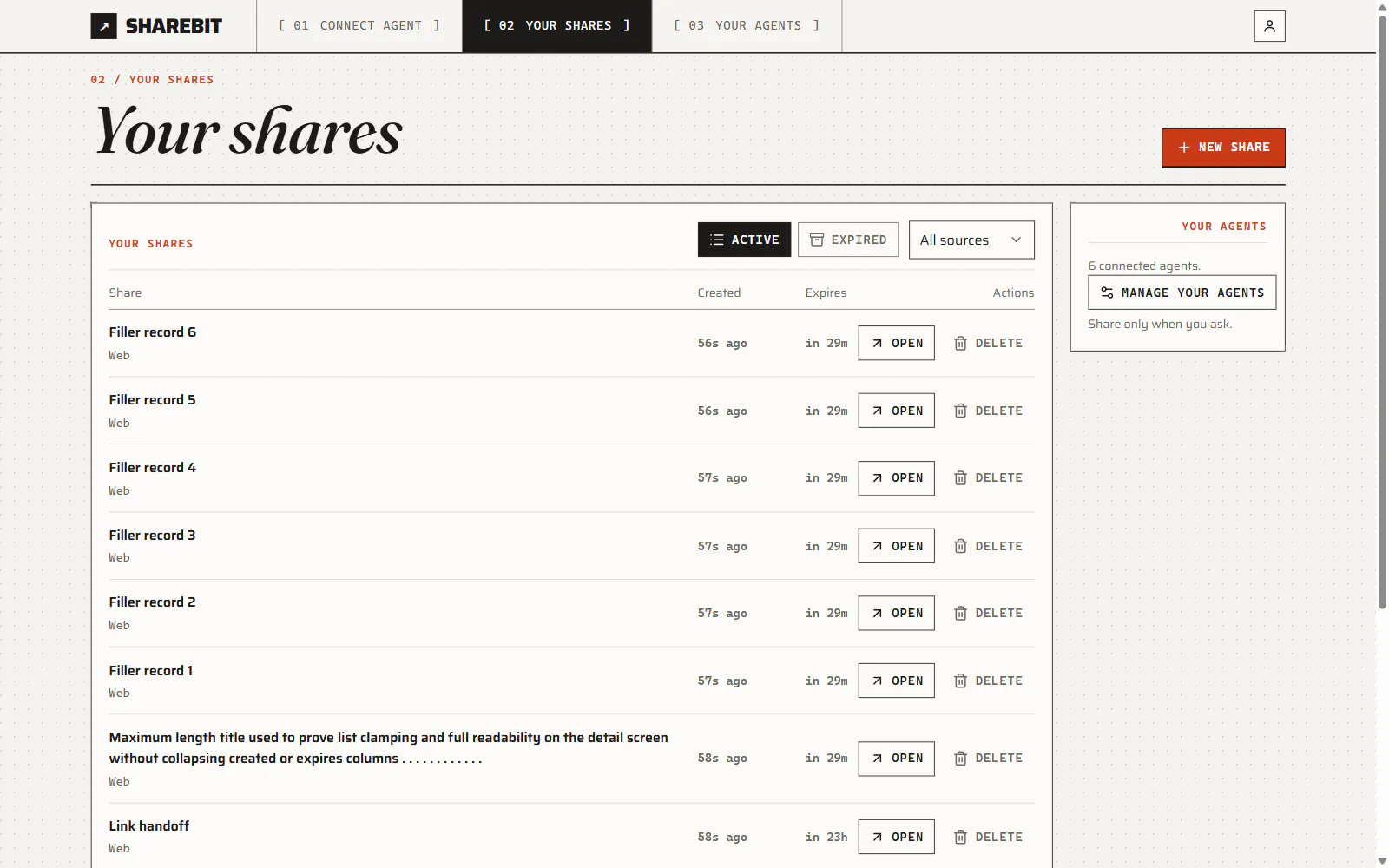The height and width of the screenshot is (868, 1389).
Task: Click the scrollbar up arrow
Action: coord(1382,6)
